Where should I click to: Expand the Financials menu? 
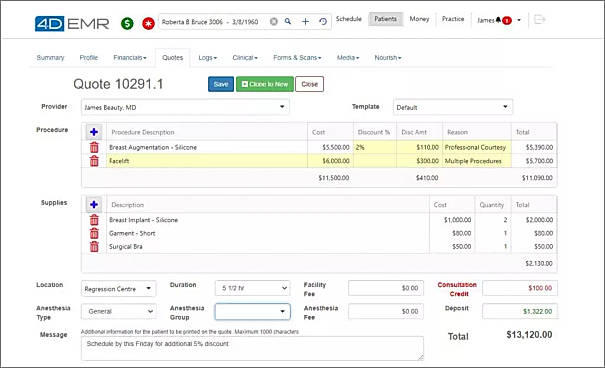[x=130, y=57]
